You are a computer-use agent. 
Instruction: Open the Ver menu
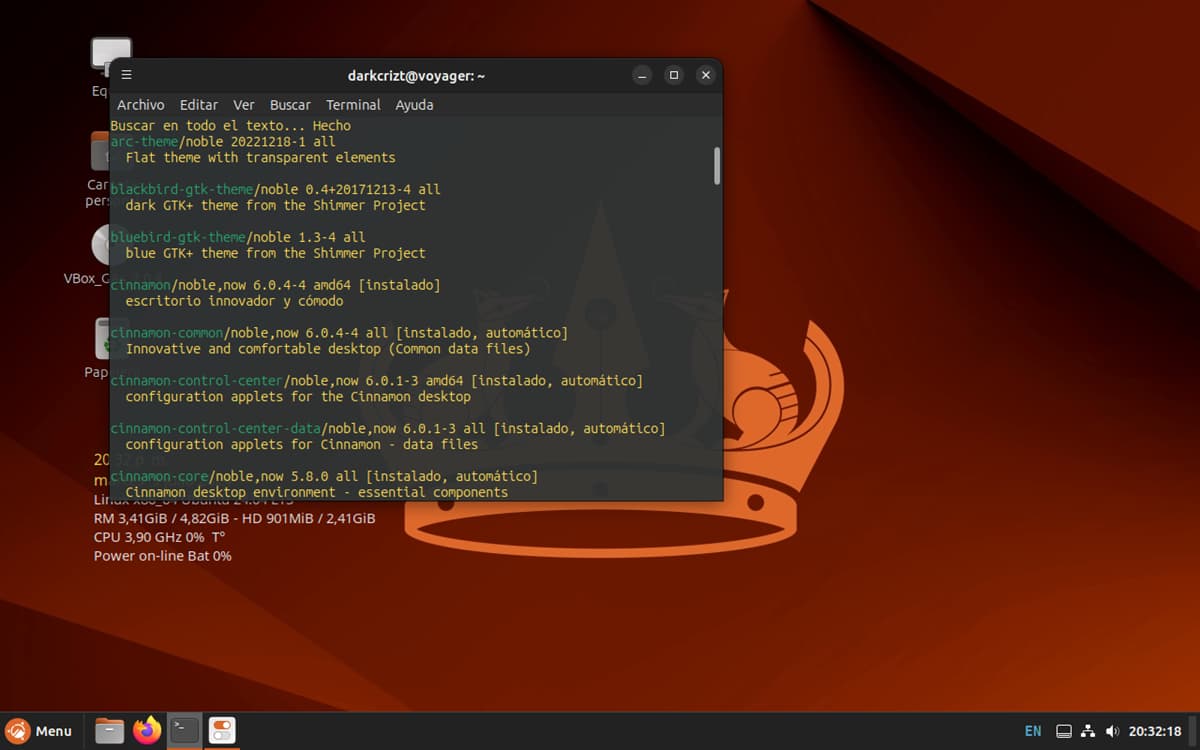point(244,105)
